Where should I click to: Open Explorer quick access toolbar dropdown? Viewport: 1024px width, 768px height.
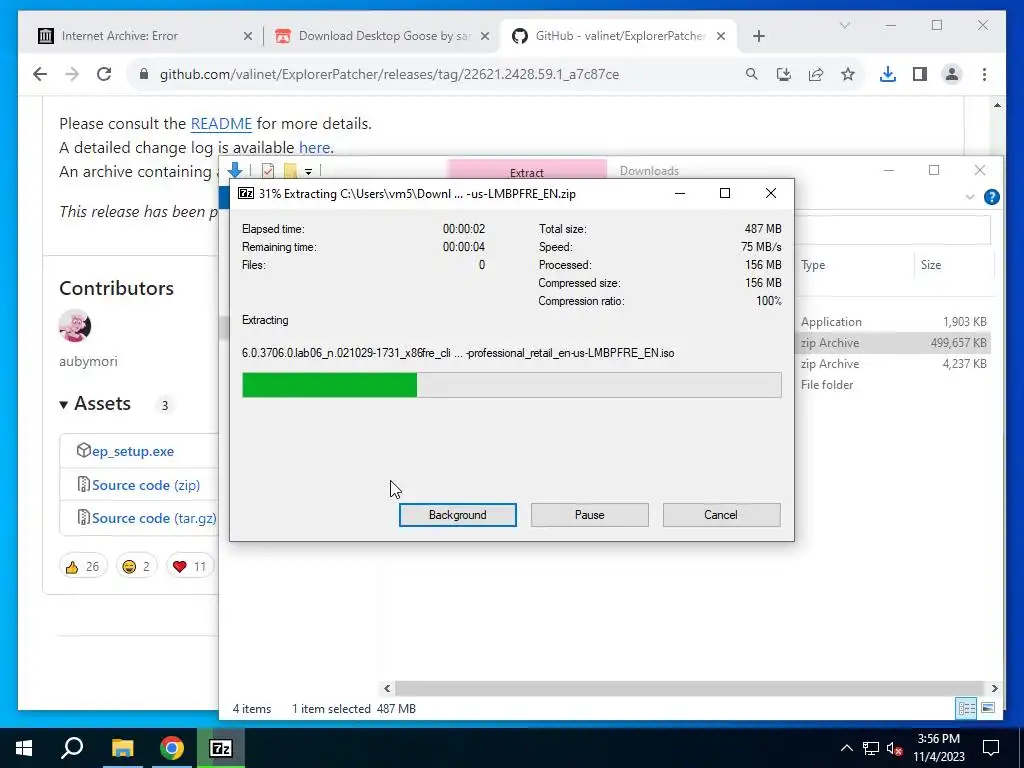(308, 171)
